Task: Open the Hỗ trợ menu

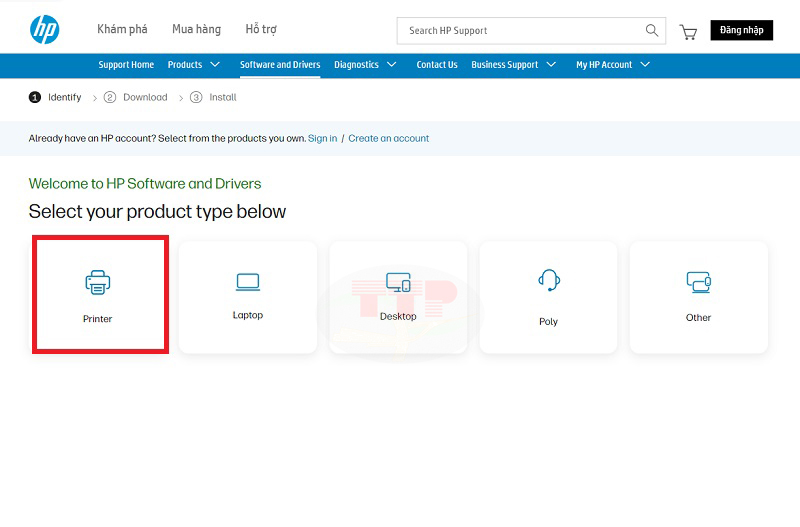Action: [x=261, y=29]
